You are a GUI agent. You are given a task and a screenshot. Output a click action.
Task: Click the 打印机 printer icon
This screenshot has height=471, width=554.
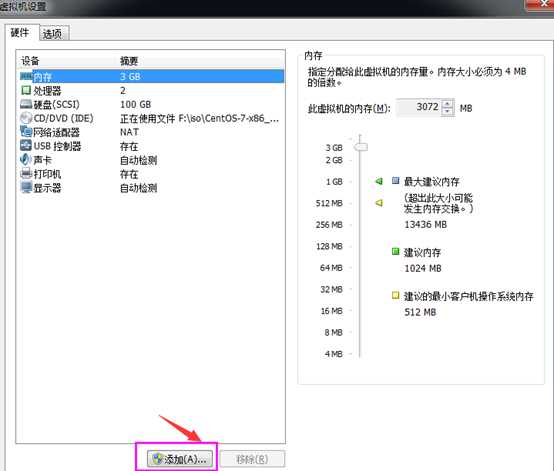pos(26,173)
